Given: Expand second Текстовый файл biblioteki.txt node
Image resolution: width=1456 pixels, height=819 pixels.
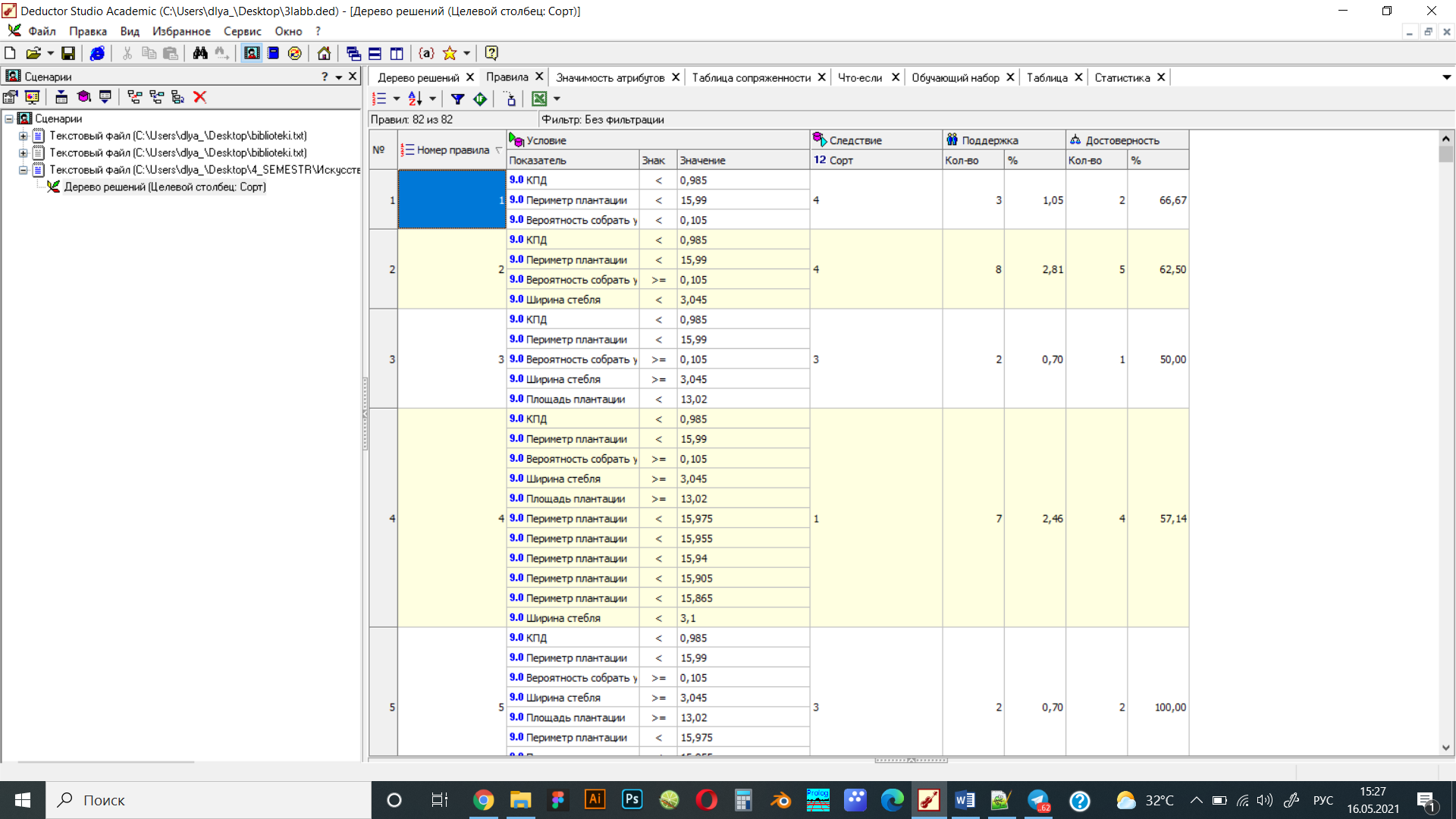Looking at the screenshot, I should tap(24, 153).
